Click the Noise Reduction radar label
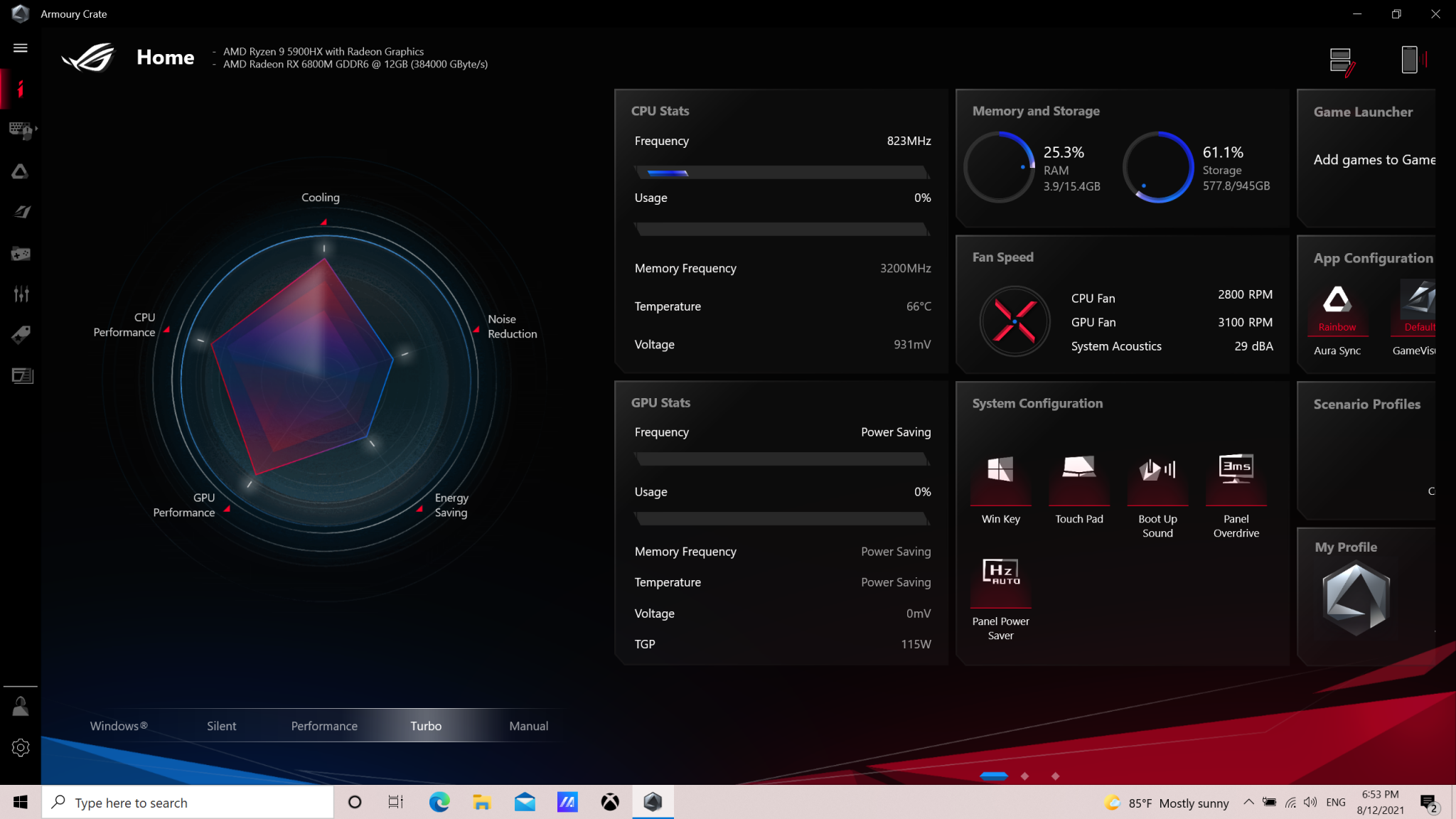Viewport: 1456px width, 819px height. tap(512, 326)
